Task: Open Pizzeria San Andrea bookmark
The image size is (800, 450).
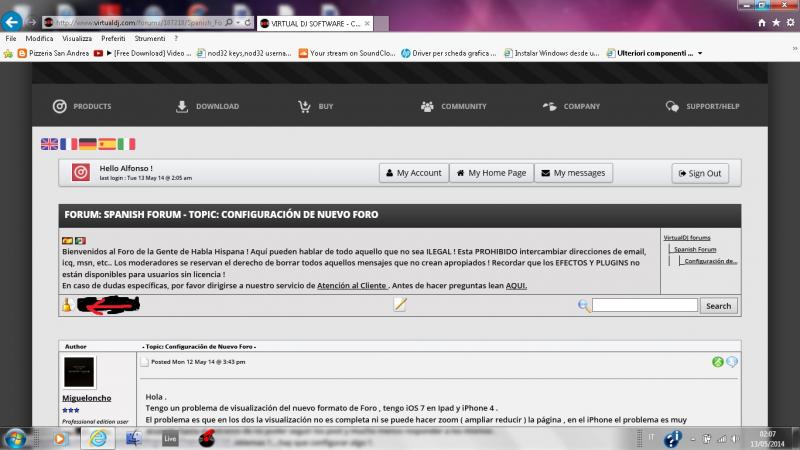Action: click(x=53, y=53)
